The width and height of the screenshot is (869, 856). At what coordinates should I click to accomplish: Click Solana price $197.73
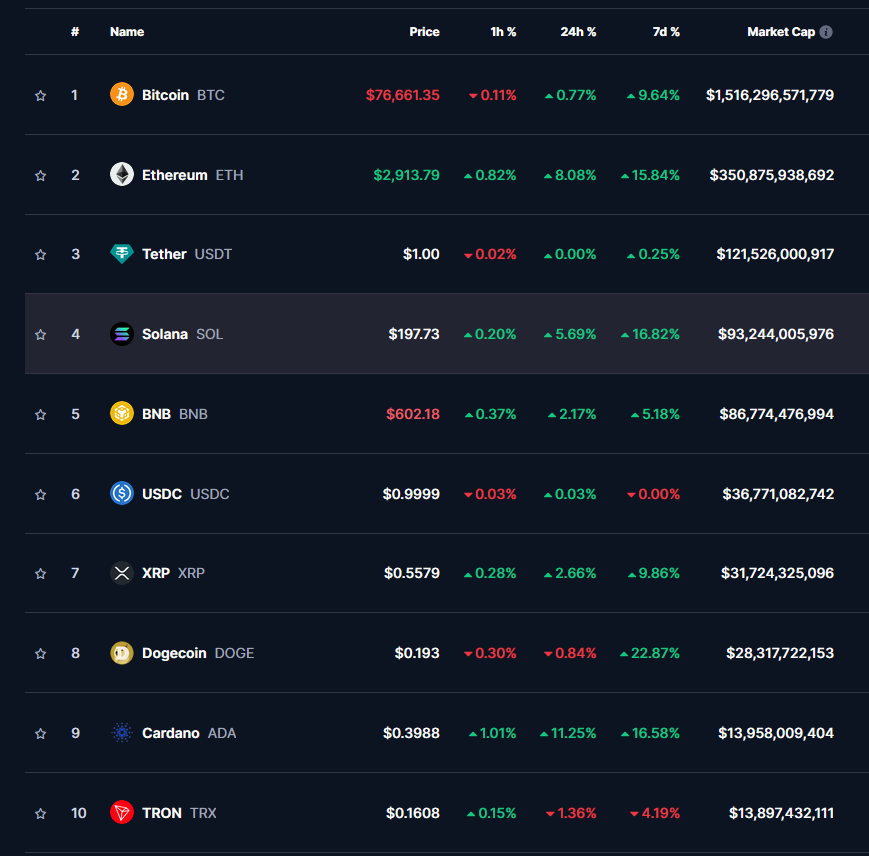(x=413, y=334)
